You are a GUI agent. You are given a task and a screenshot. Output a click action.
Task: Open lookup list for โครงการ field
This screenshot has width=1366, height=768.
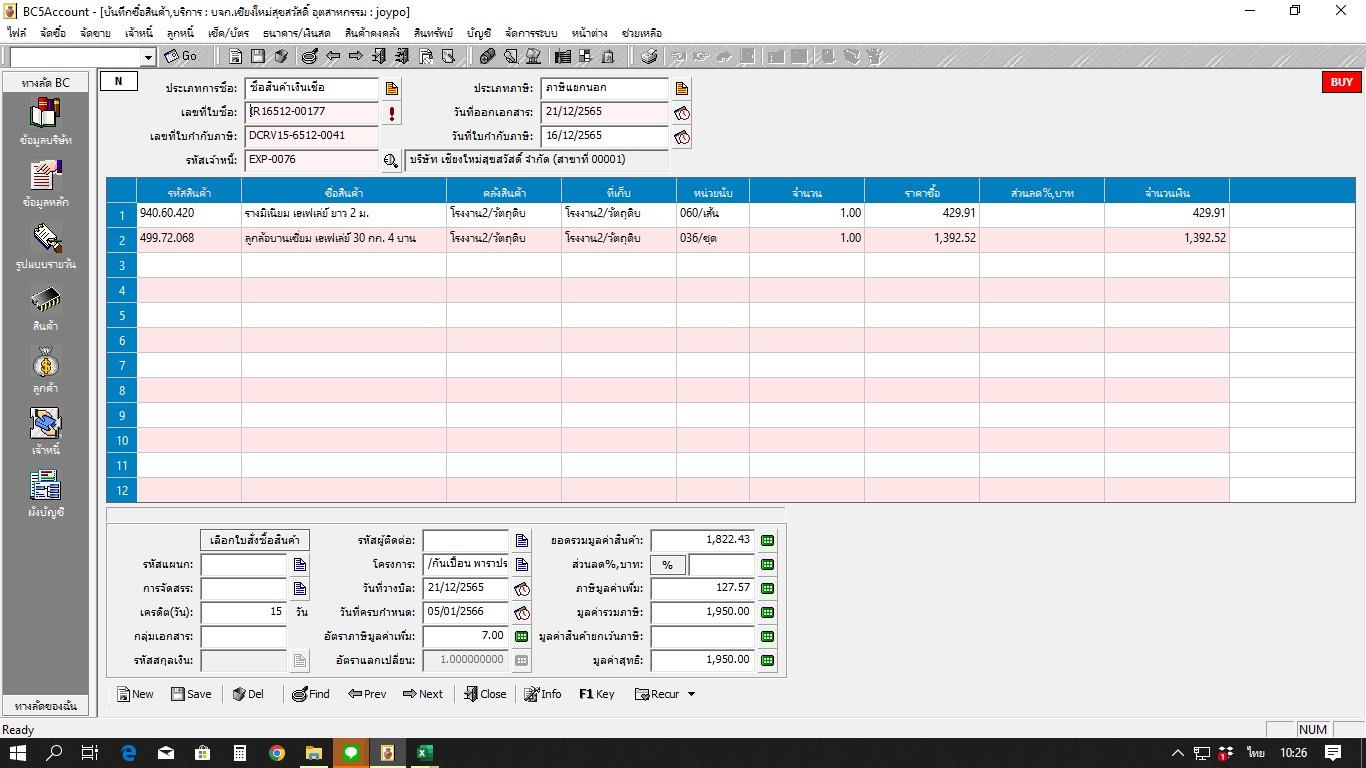click(521, 565)
